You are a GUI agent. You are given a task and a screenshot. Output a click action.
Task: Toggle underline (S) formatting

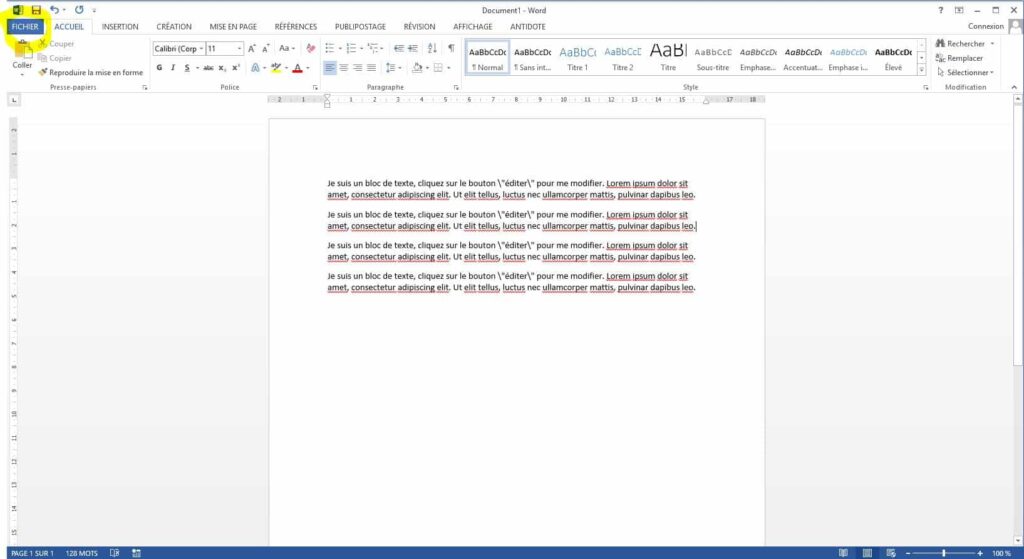[187, 68]
